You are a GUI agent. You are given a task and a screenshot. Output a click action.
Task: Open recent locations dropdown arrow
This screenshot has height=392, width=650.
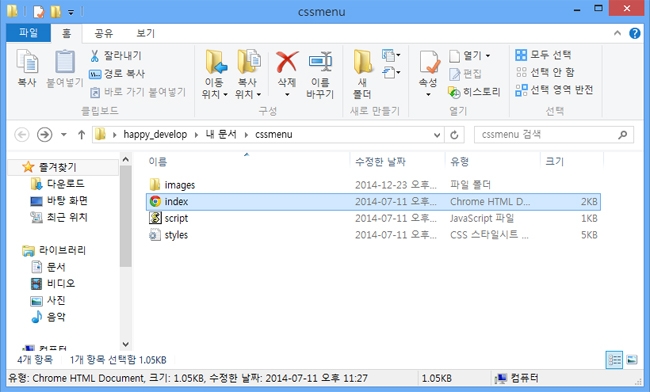point(63,135)
